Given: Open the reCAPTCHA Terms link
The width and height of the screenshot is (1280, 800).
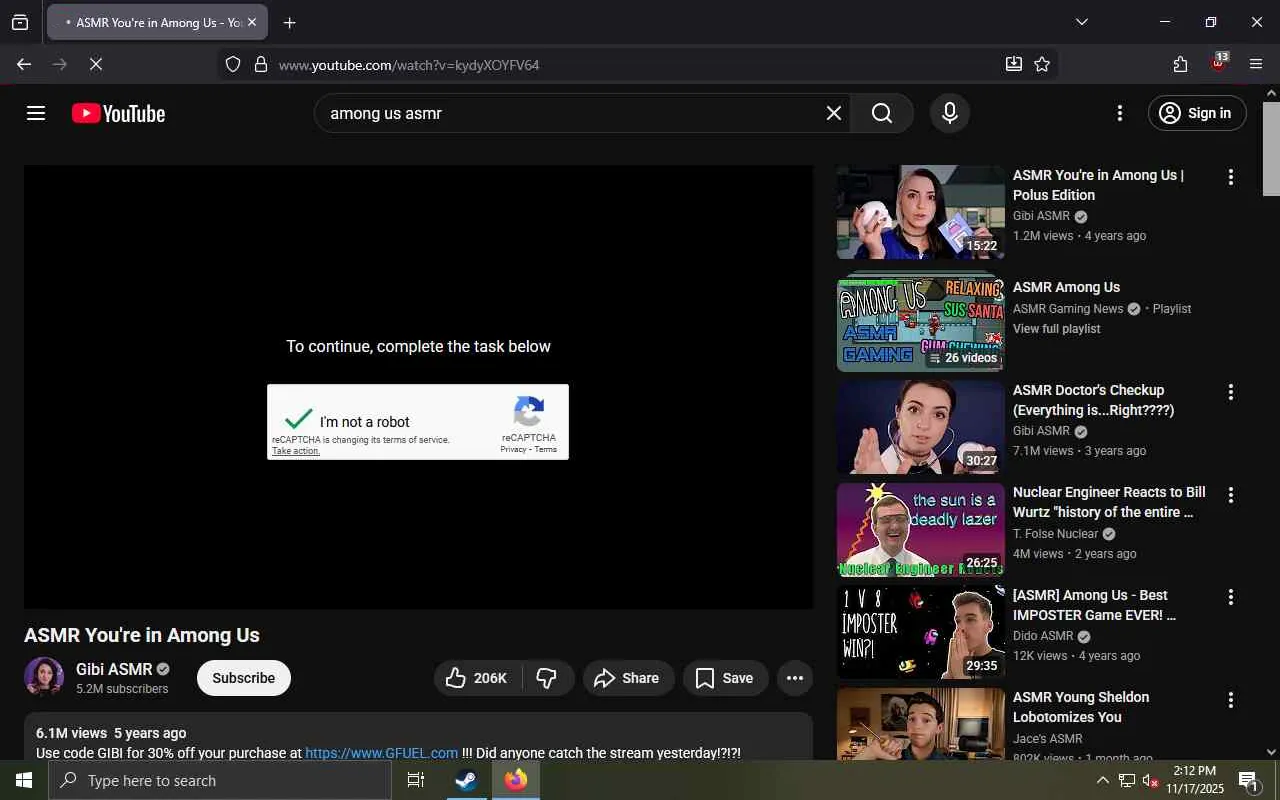Looking at the screenshot, I should [x=545, y=449].
